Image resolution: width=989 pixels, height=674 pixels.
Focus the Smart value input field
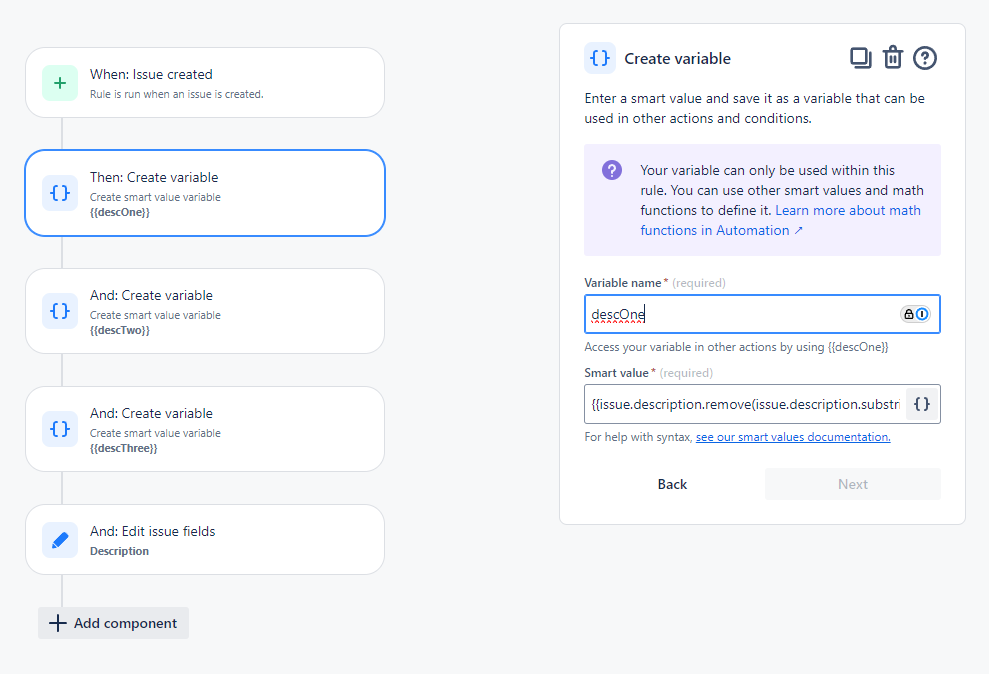click(740, 404)
